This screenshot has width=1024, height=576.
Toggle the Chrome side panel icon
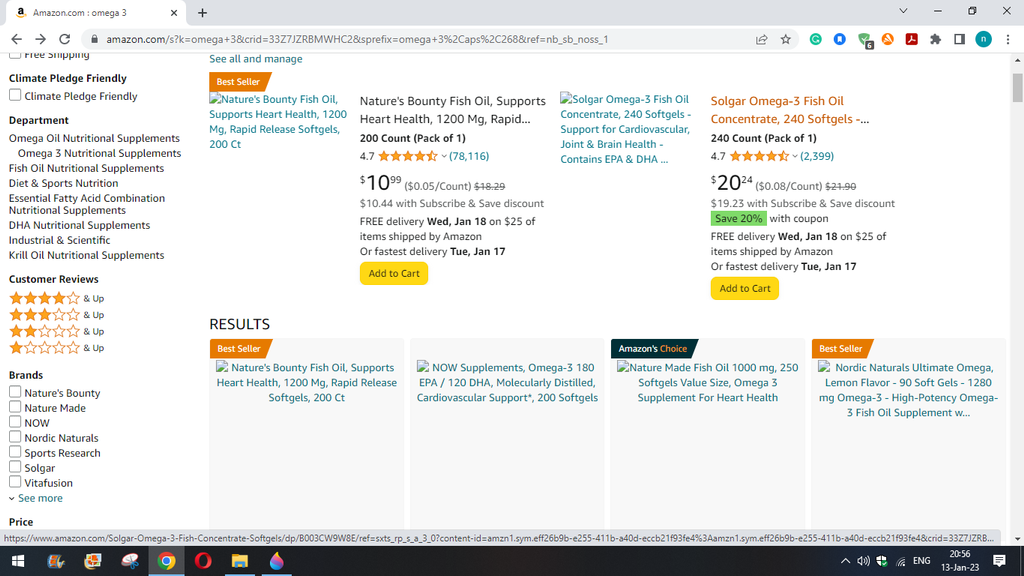[959, 39]
